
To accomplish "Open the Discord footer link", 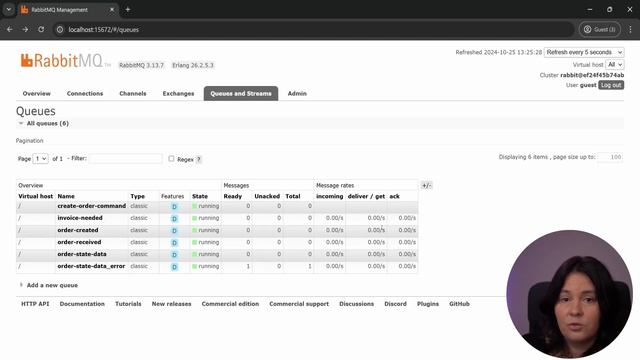I will (x=396, y=304).
